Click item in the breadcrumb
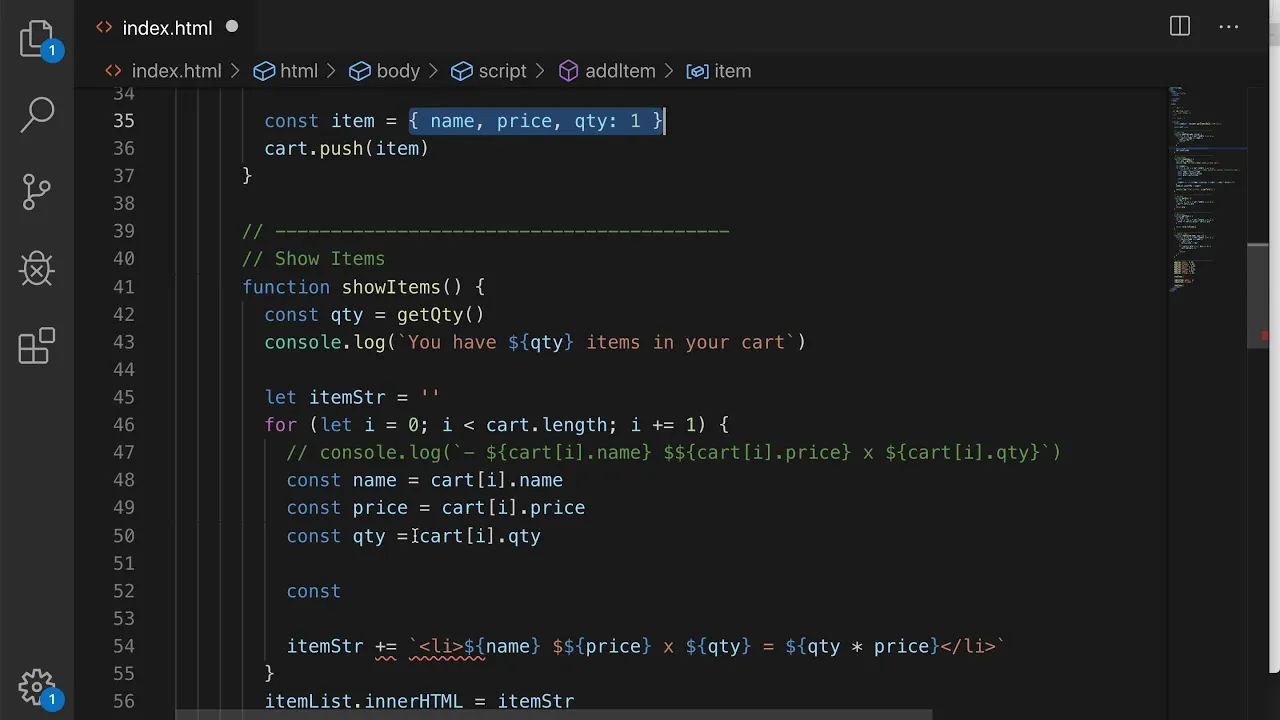The height and width of the screenshot is (720, 1280). (x=732, y=71)
